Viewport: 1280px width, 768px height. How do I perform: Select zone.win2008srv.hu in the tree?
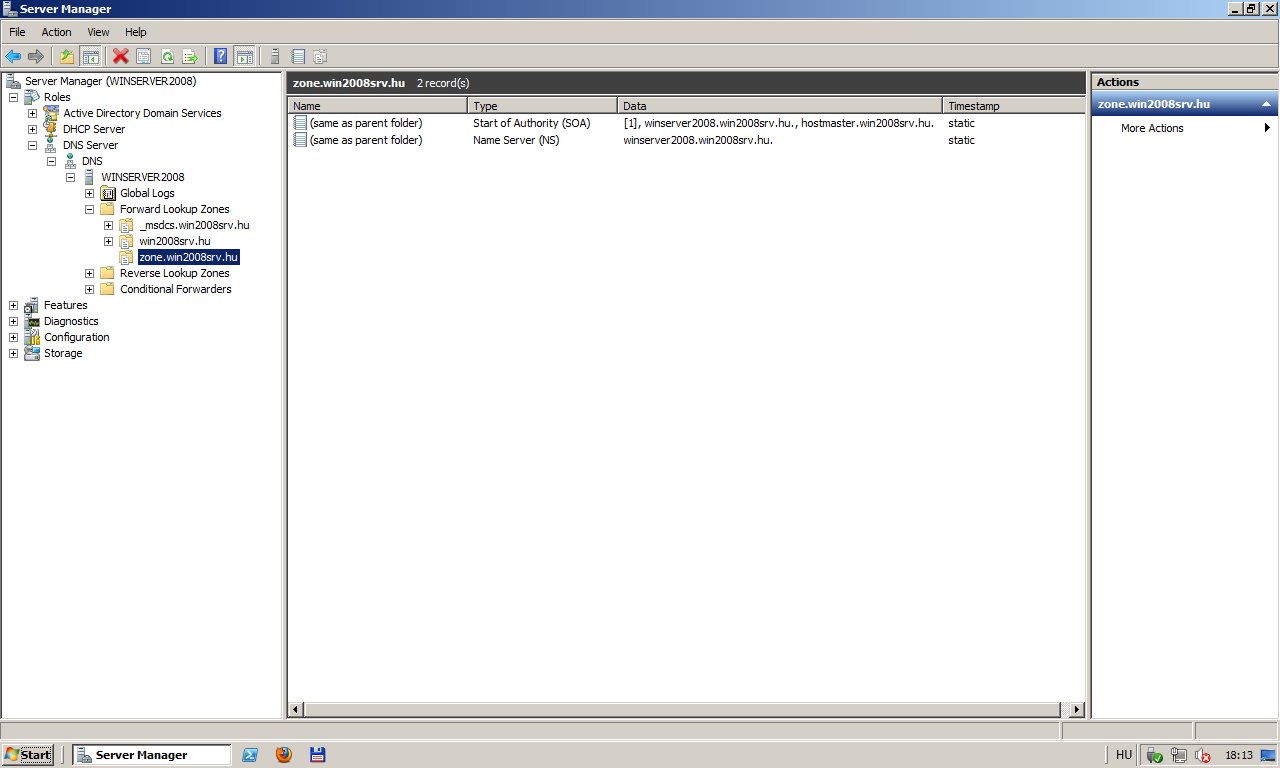(x=188, y=257)
